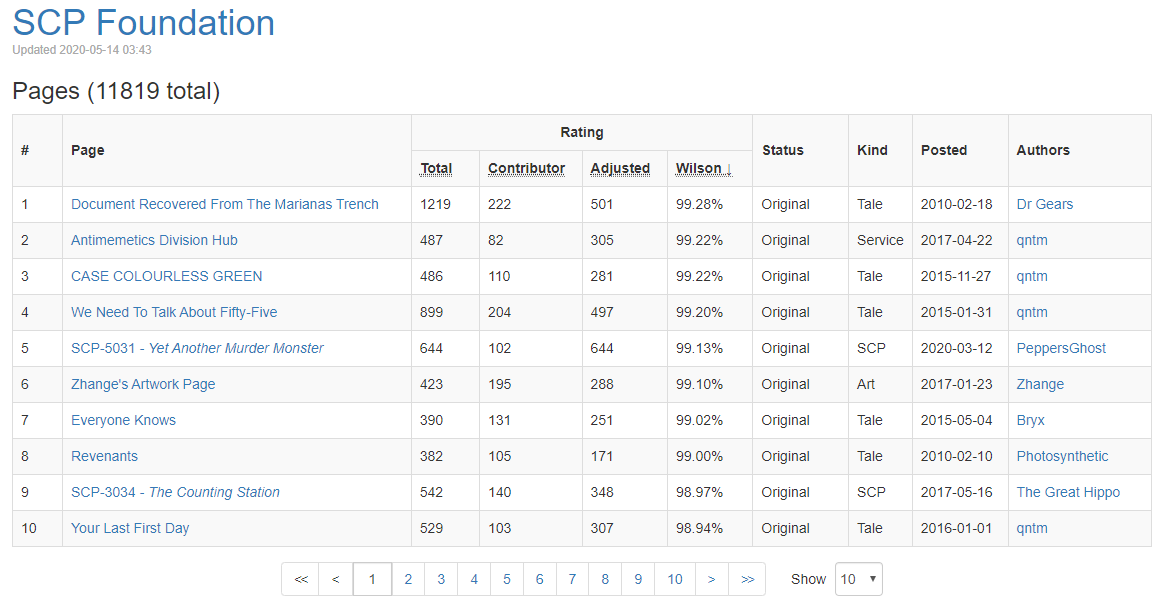Go to previous page with < button
The image size is (1161, 604).
(x=335, y=579)
